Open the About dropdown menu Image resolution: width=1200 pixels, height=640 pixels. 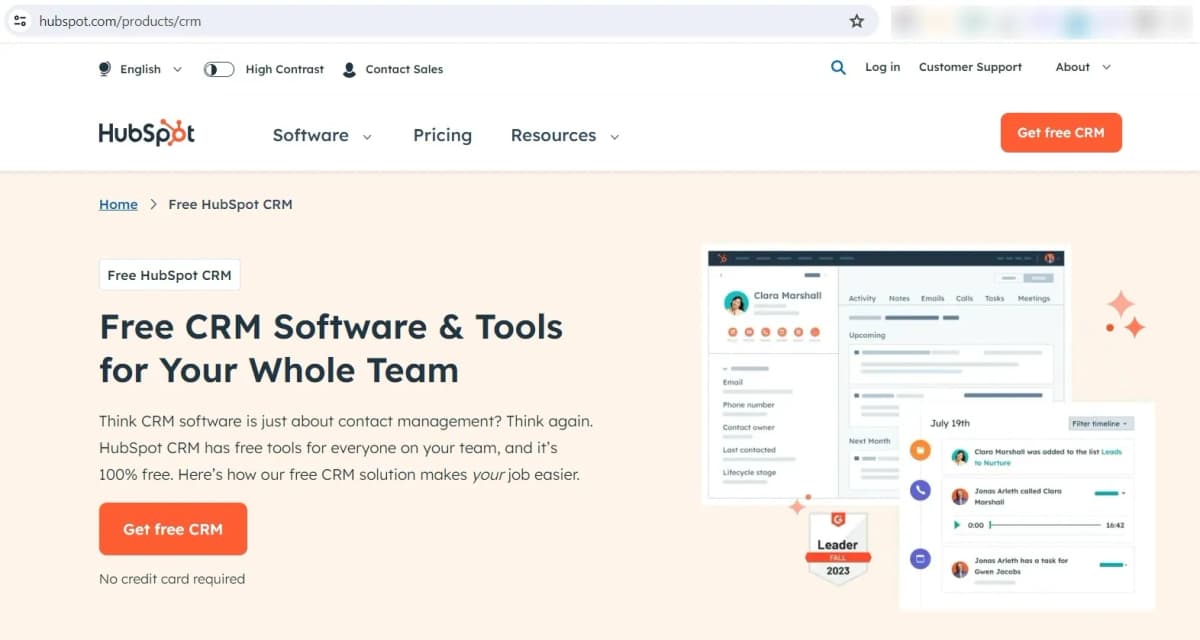click(x=1083, y=67)
